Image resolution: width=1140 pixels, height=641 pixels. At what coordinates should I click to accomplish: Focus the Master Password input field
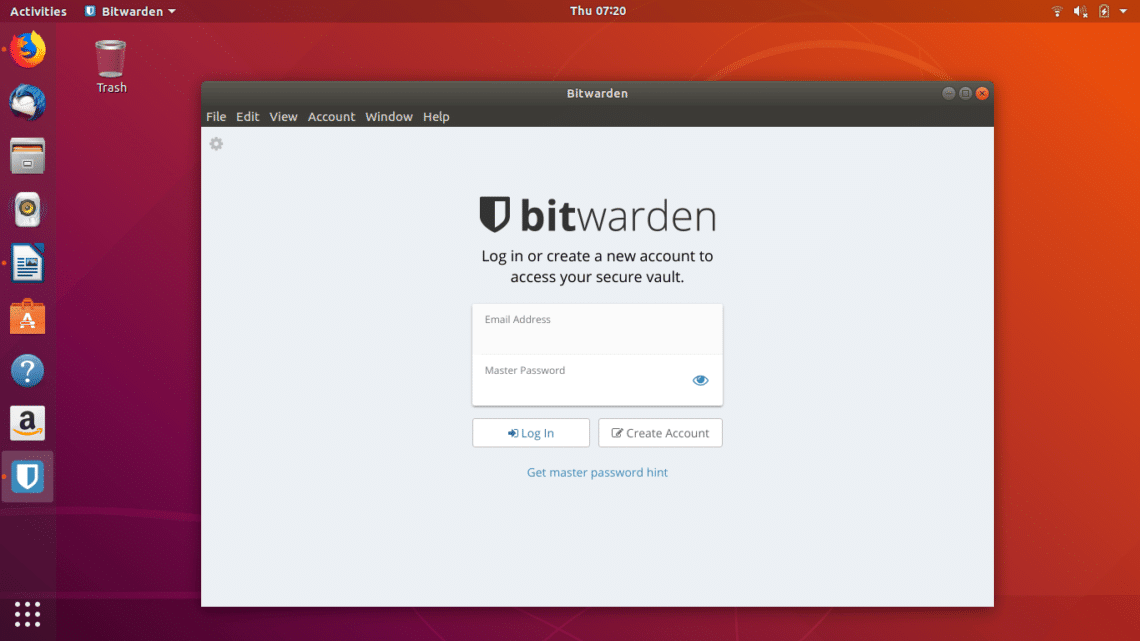tap(580, 388)
